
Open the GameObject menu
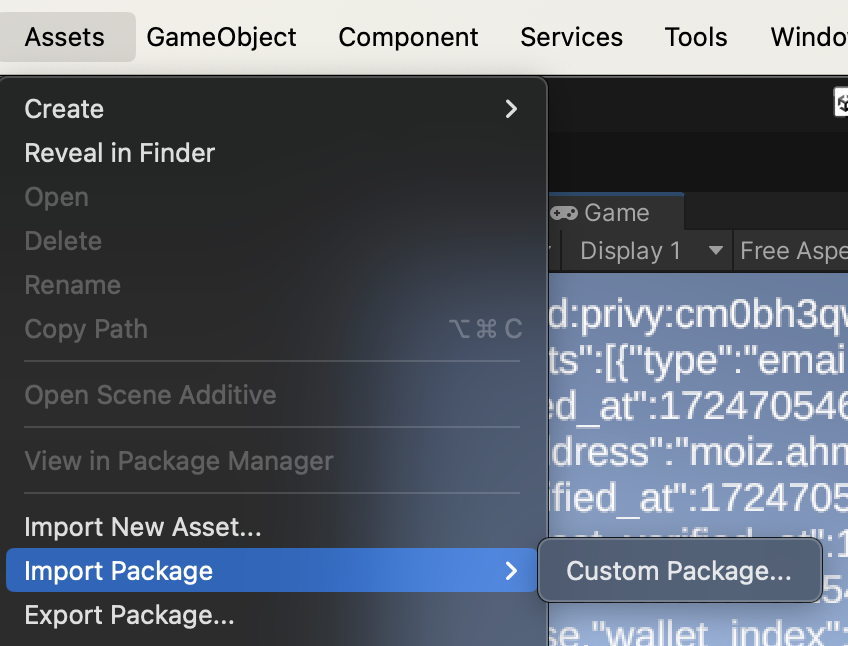(221, 37)
